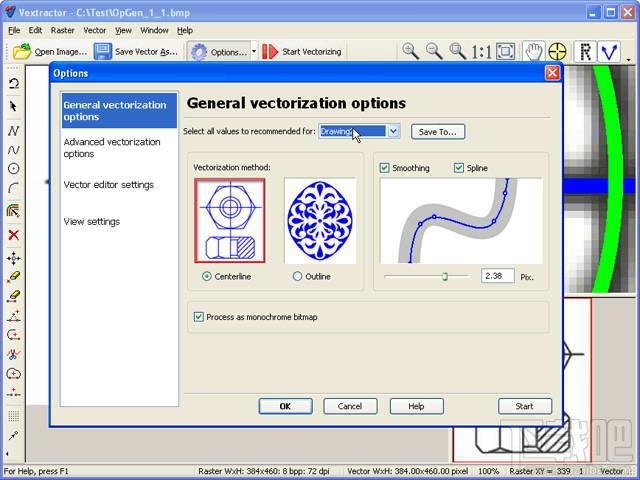Image resolution: width=640 pixels, height=480 pixels.
Task: Toggle raster view with the R icon
Action: (x=585, y=52)
